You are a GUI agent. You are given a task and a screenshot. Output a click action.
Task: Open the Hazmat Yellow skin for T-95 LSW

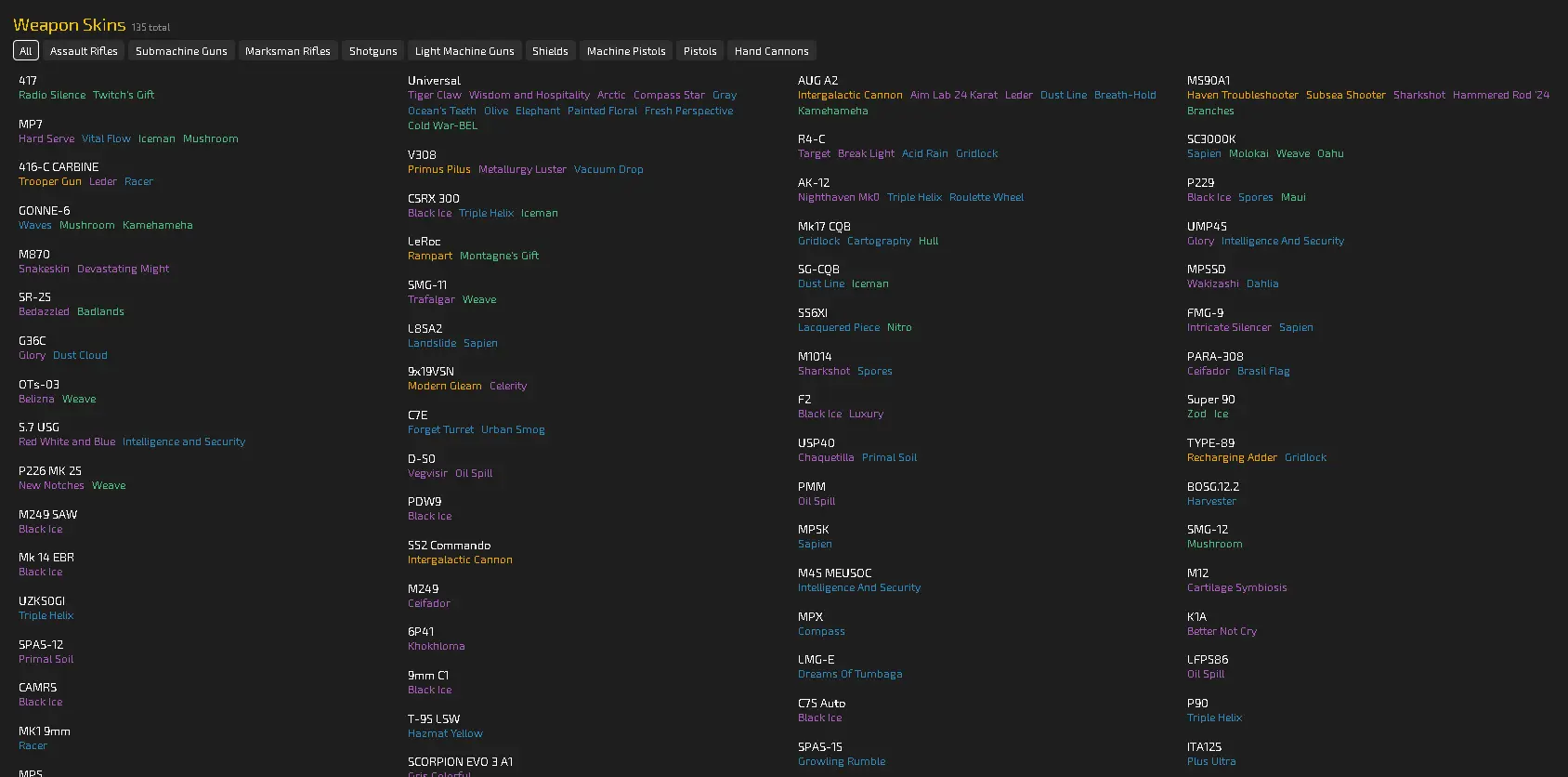[x=445, y=733]
